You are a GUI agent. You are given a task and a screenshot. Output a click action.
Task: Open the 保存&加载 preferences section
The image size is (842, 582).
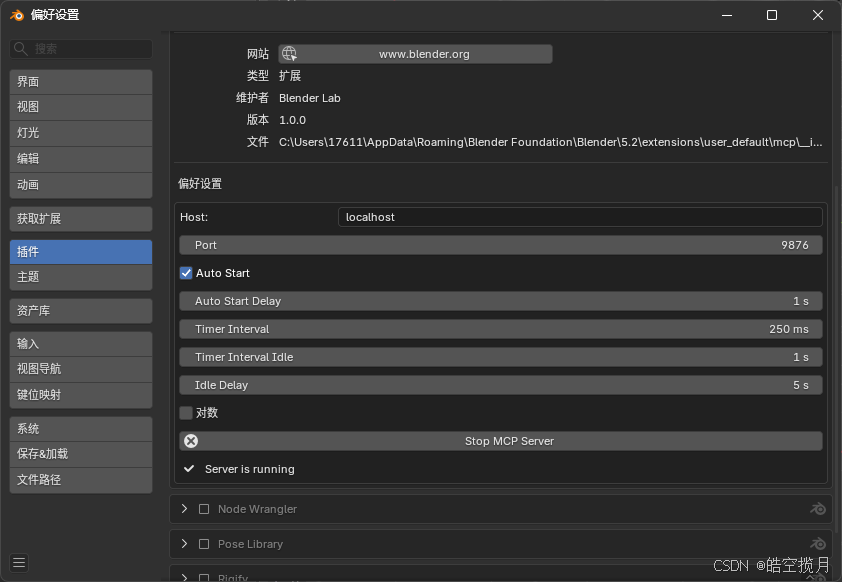point(81,454)
